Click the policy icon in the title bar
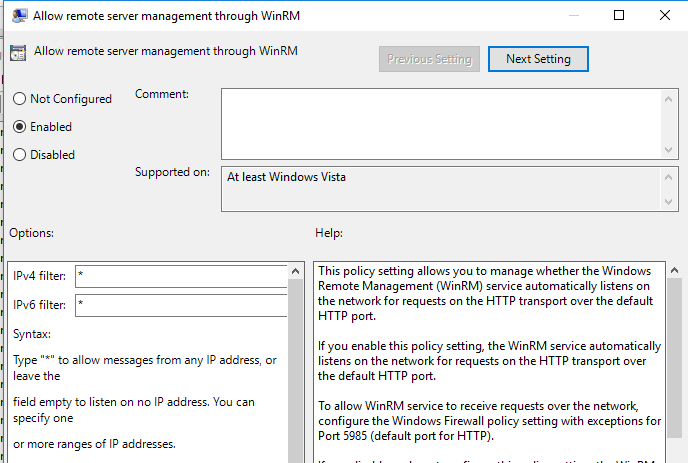This screenshot has width=688, height=463. 17,16
